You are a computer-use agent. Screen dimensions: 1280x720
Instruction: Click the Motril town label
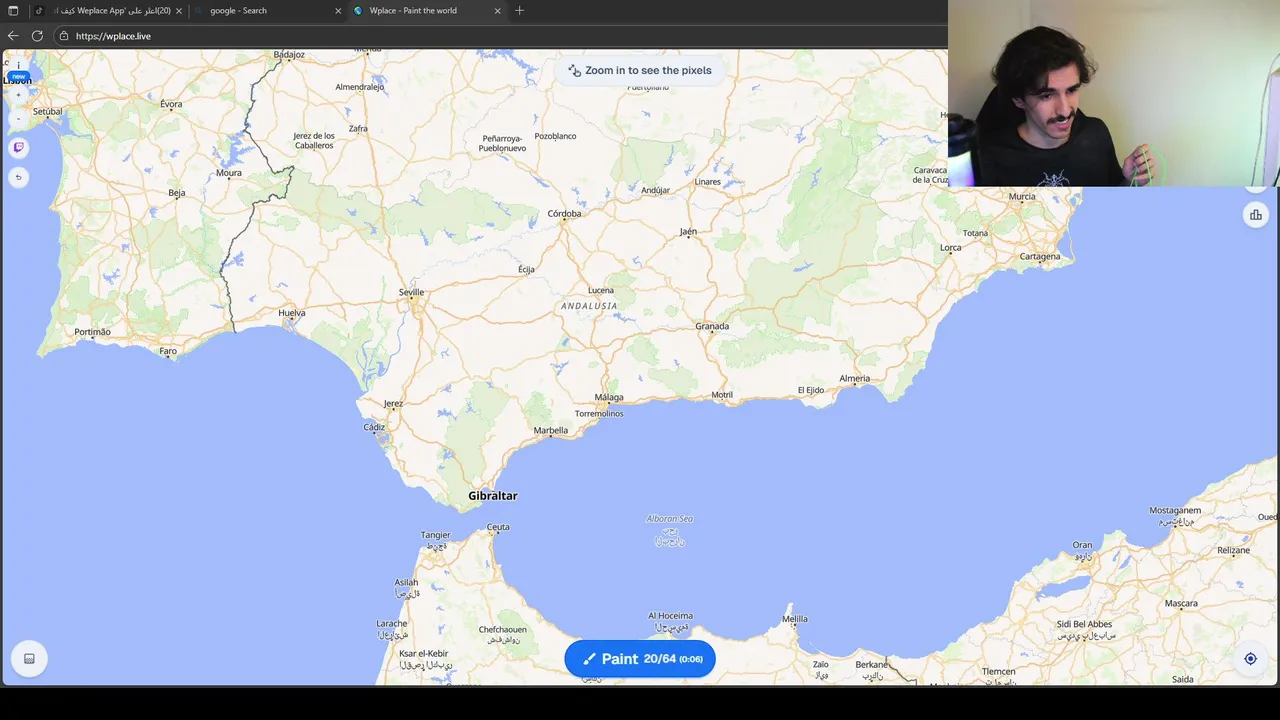click(722, 395)
